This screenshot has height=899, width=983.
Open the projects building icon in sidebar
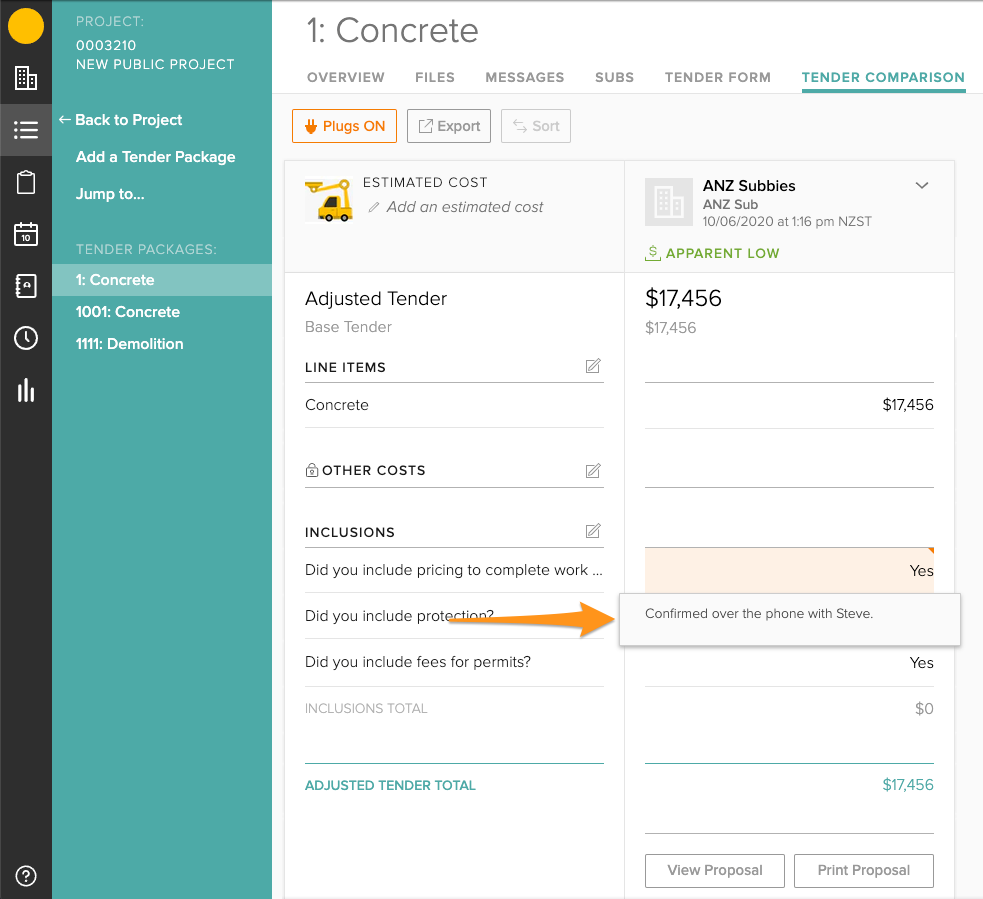click(x=26, y=78)
